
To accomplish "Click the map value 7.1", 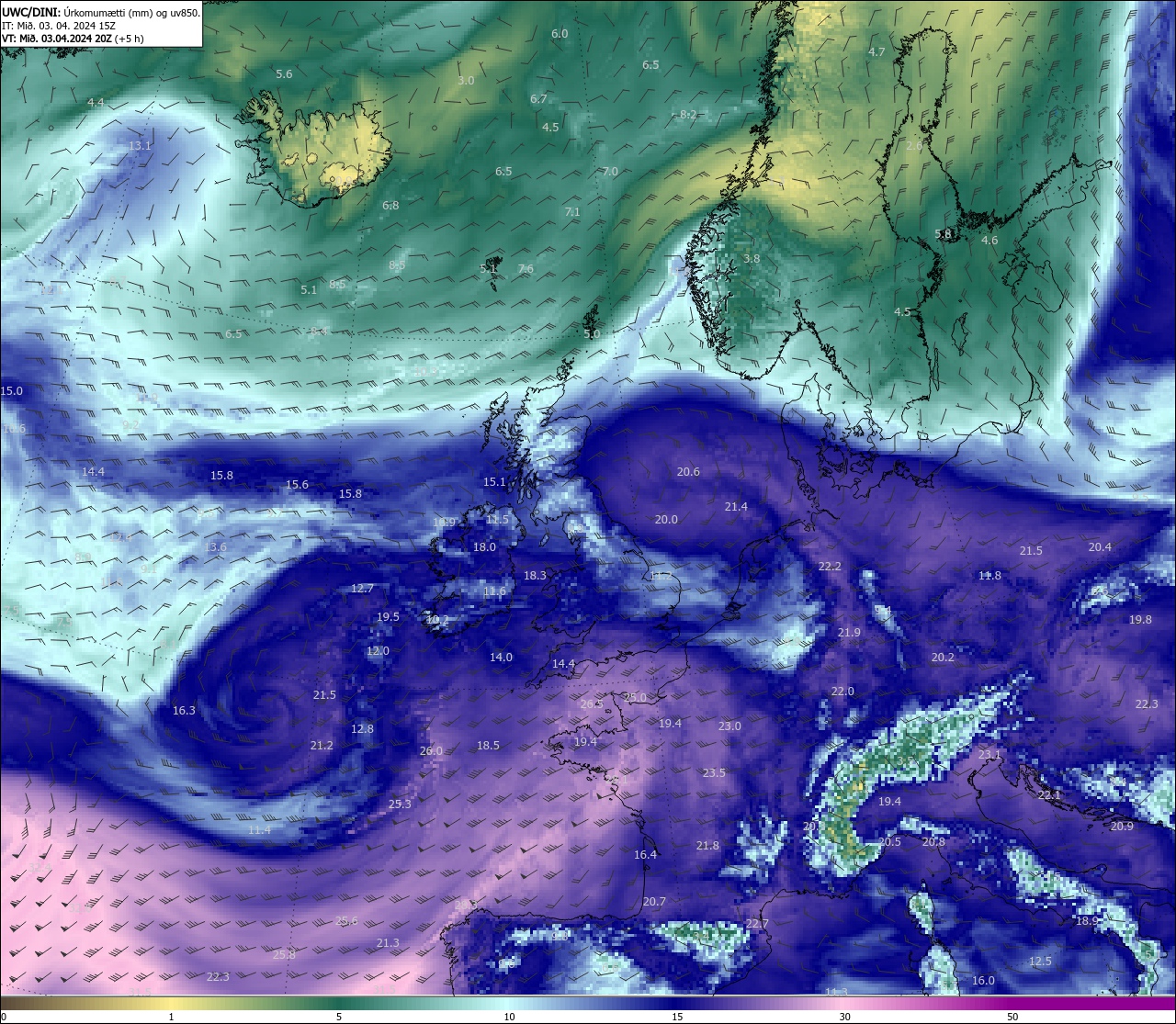I will [572, 211].
